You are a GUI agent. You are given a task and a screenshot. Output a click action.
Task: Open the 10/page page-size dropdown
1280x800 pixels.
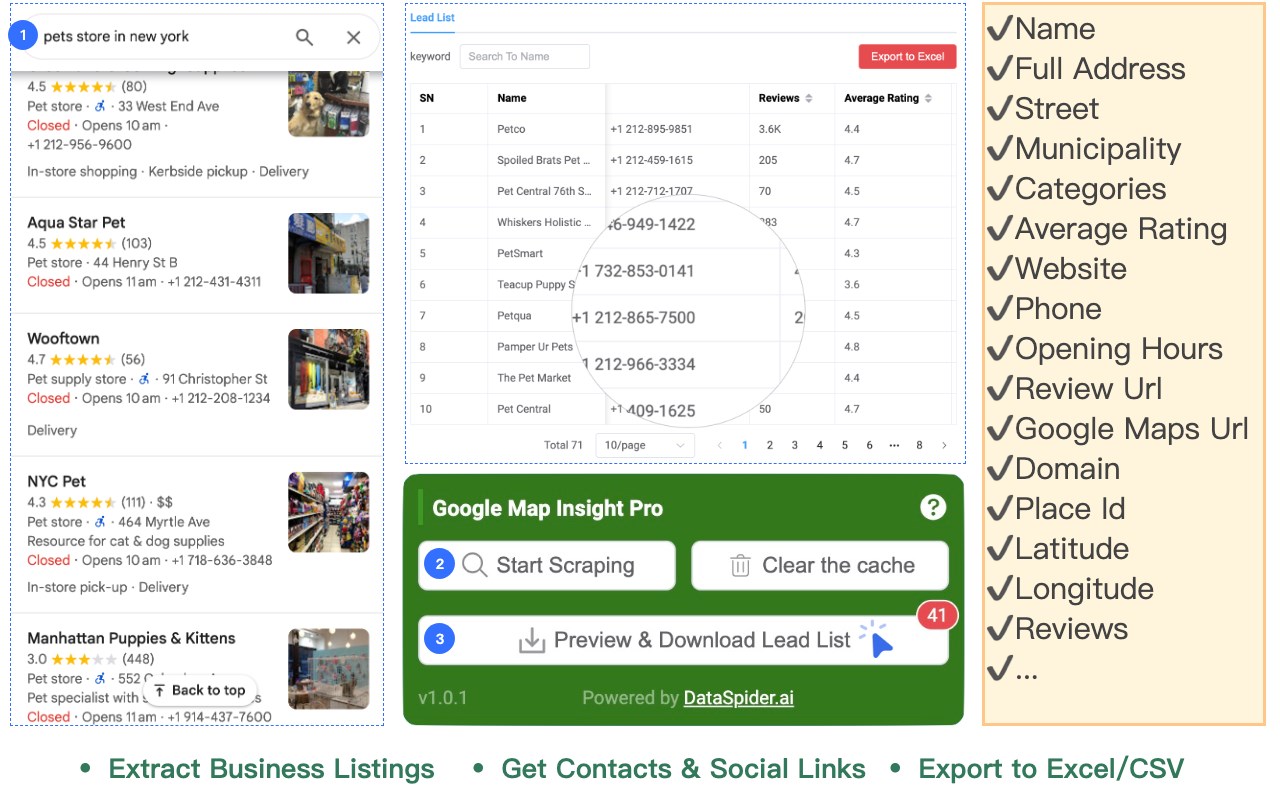click(x=645, y=445)
